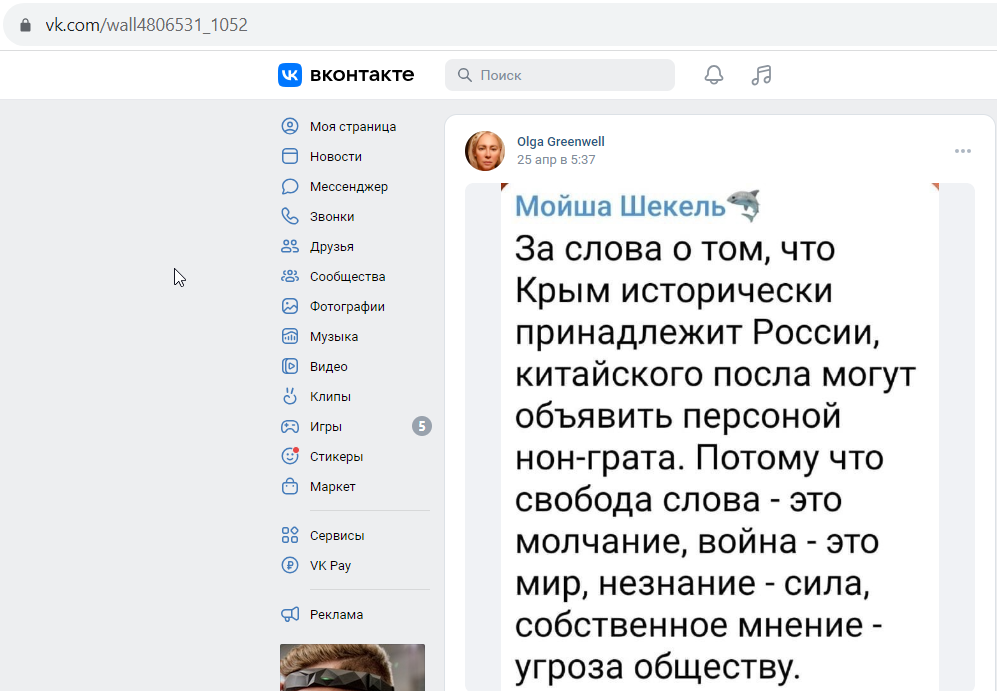Image resolution: width=997 pixels, height=691 pixels.
Task: Click the Сервисы grid icon
Action: (x=290, y=535)
